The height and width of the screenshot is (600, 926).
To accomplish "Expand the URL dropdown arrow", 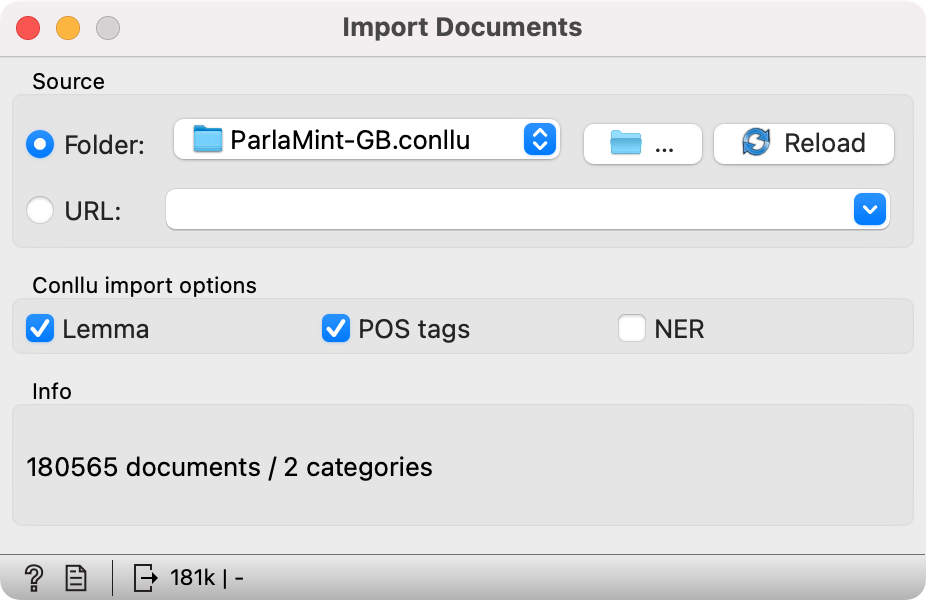I will click(869, 210).
